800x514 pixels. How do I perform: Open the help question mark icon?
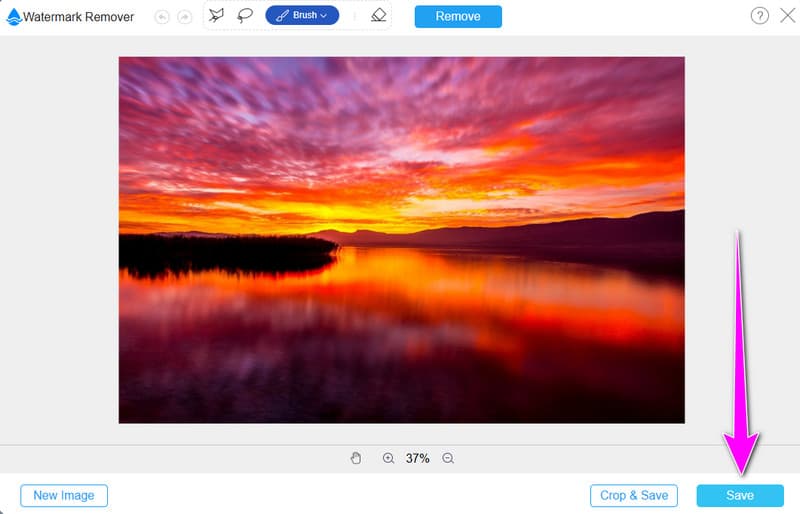click(x=759, y=16)
